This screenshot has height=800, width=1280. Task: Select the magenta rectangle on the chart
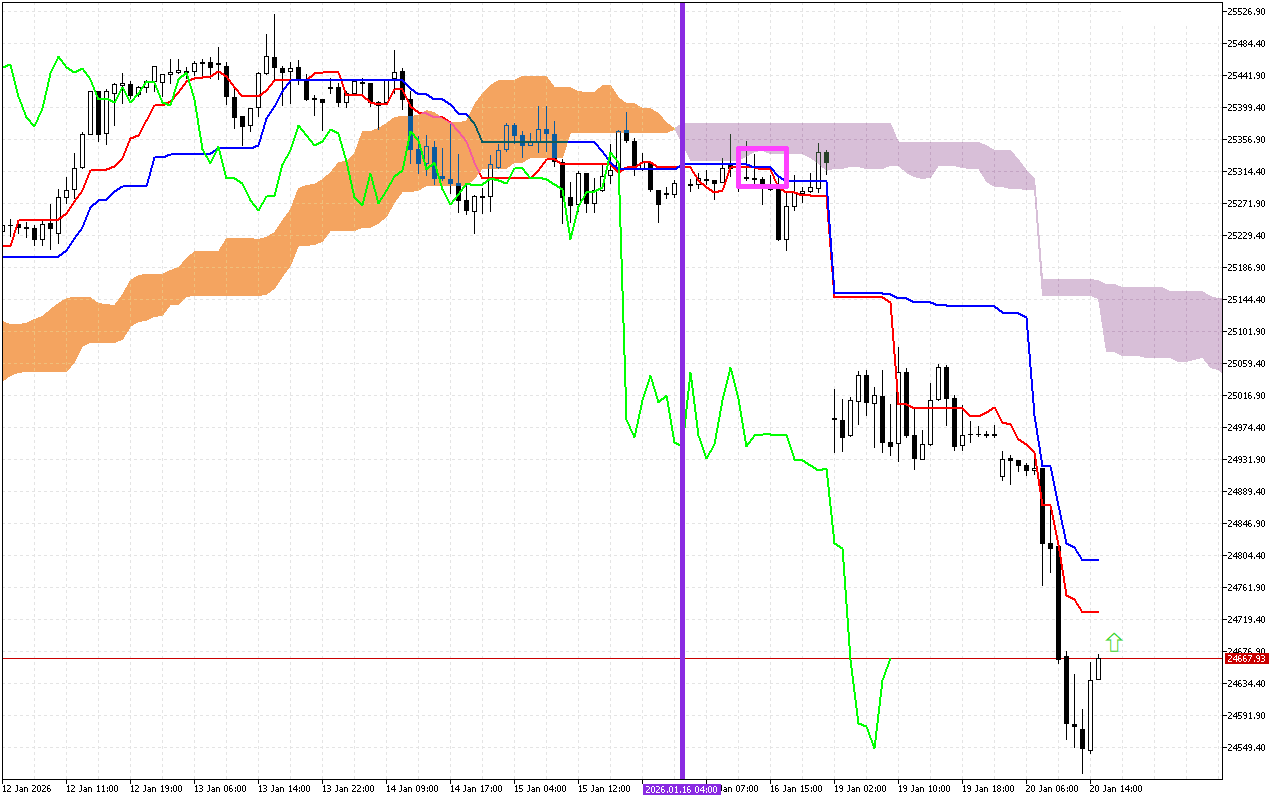click(762, 149)
